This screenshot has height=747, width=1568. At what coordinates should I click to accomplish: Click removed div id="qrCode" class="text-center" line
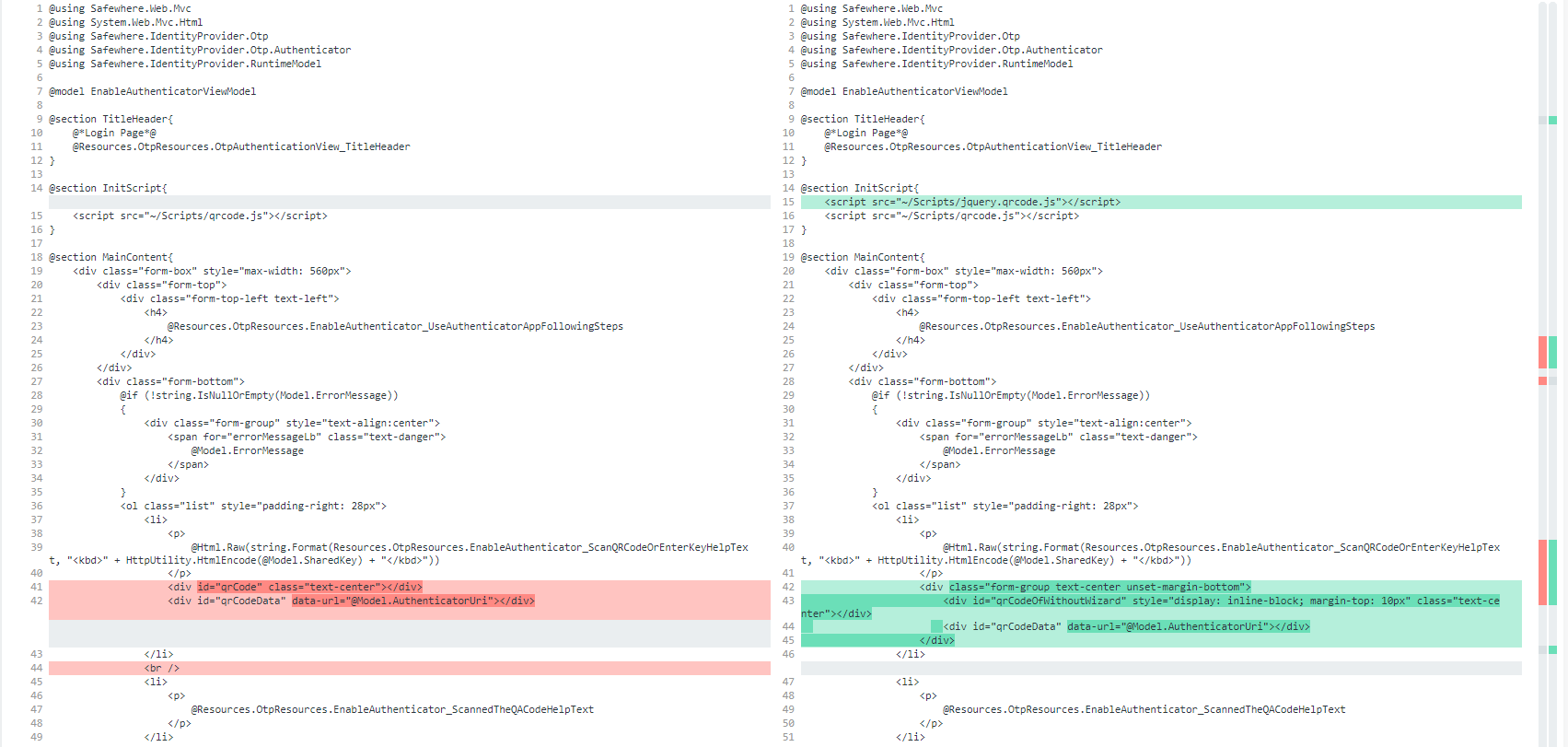click(410, 587)
